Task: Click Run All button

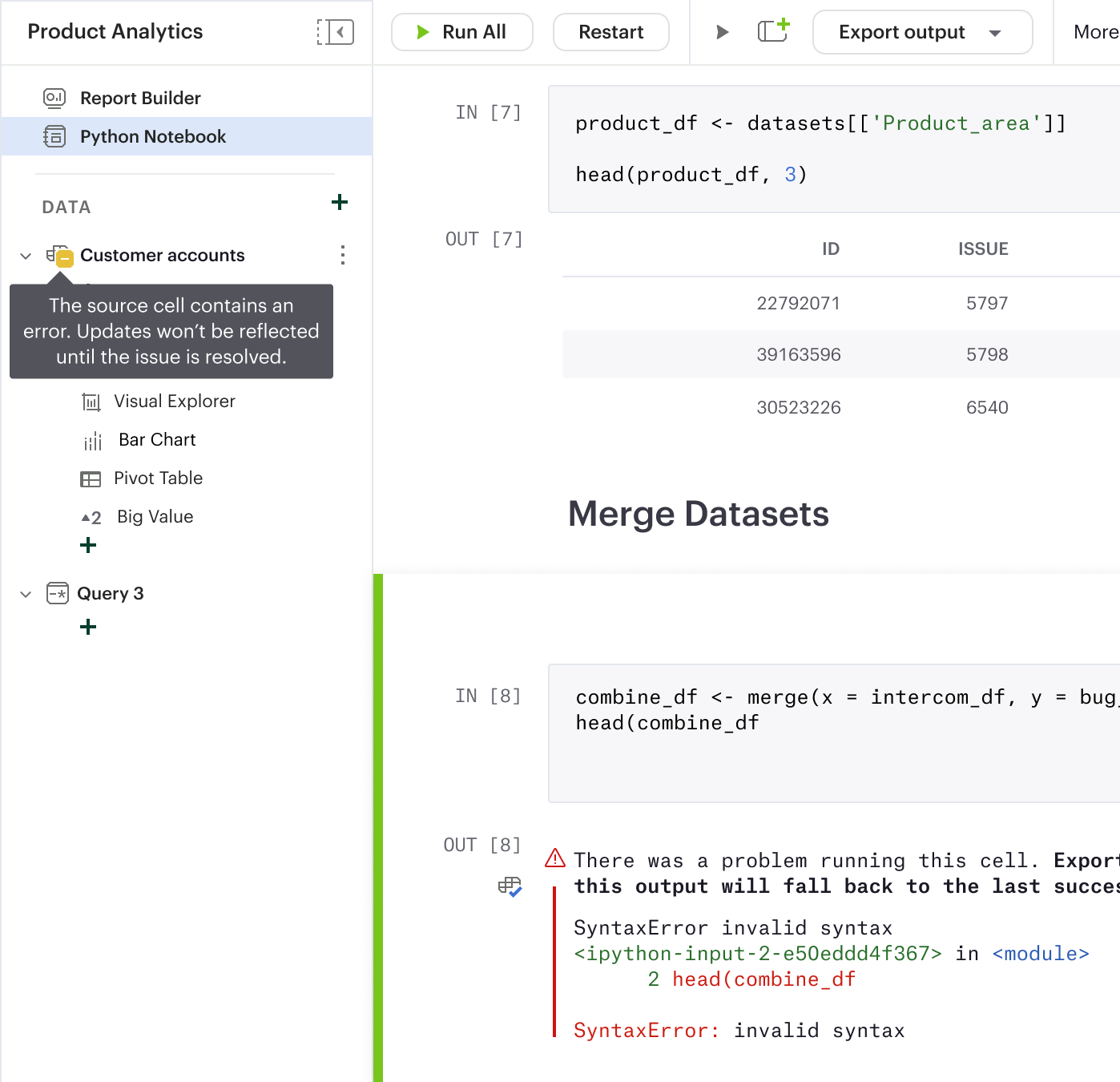Action: [x=462, y=32]
